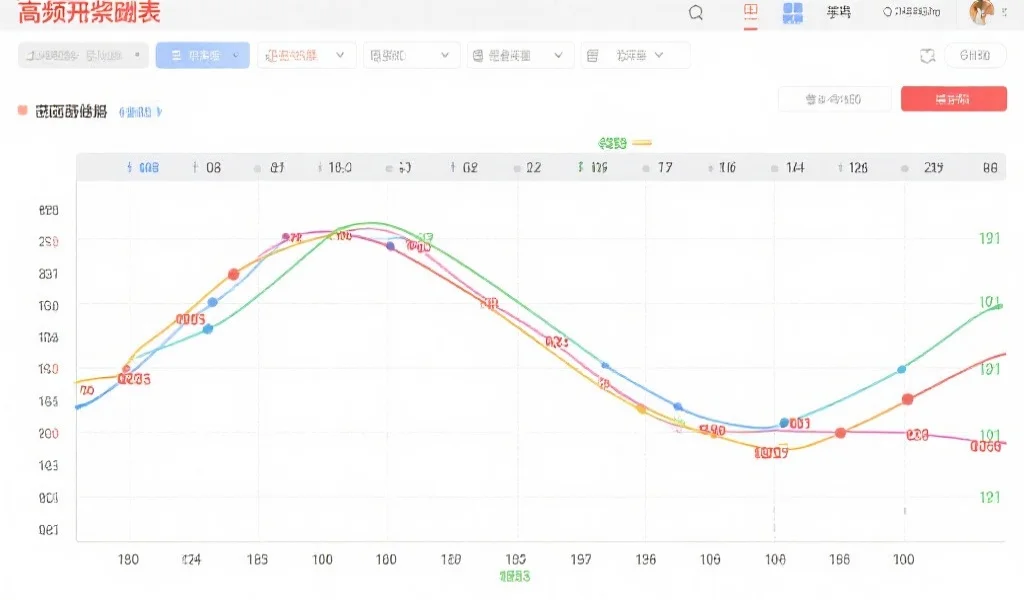
Task: Click the search magnifier icon in the header
Action: (696, 12)
